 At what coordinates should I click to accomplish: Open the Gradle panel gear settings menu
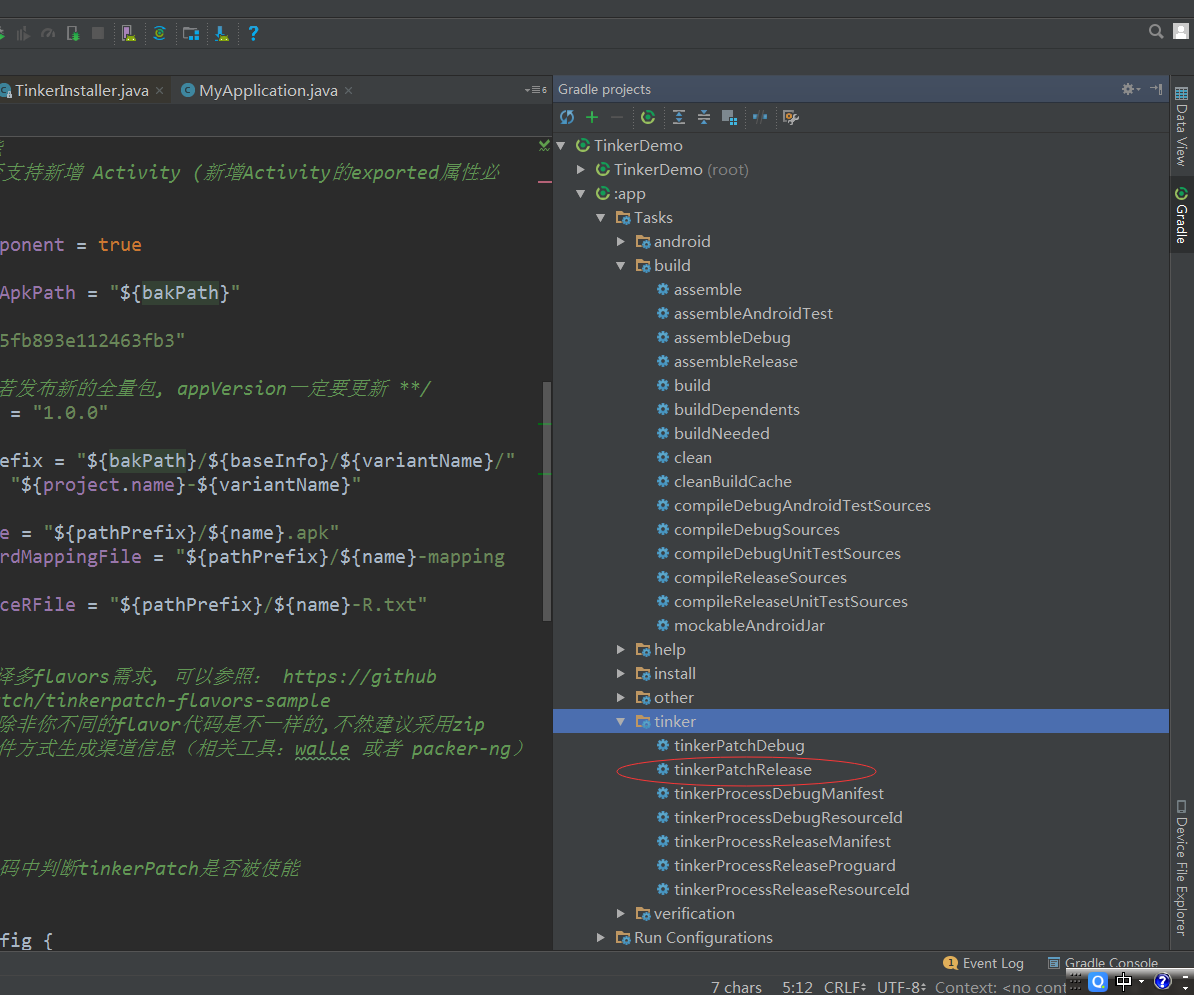click(x=1131, y=89)
